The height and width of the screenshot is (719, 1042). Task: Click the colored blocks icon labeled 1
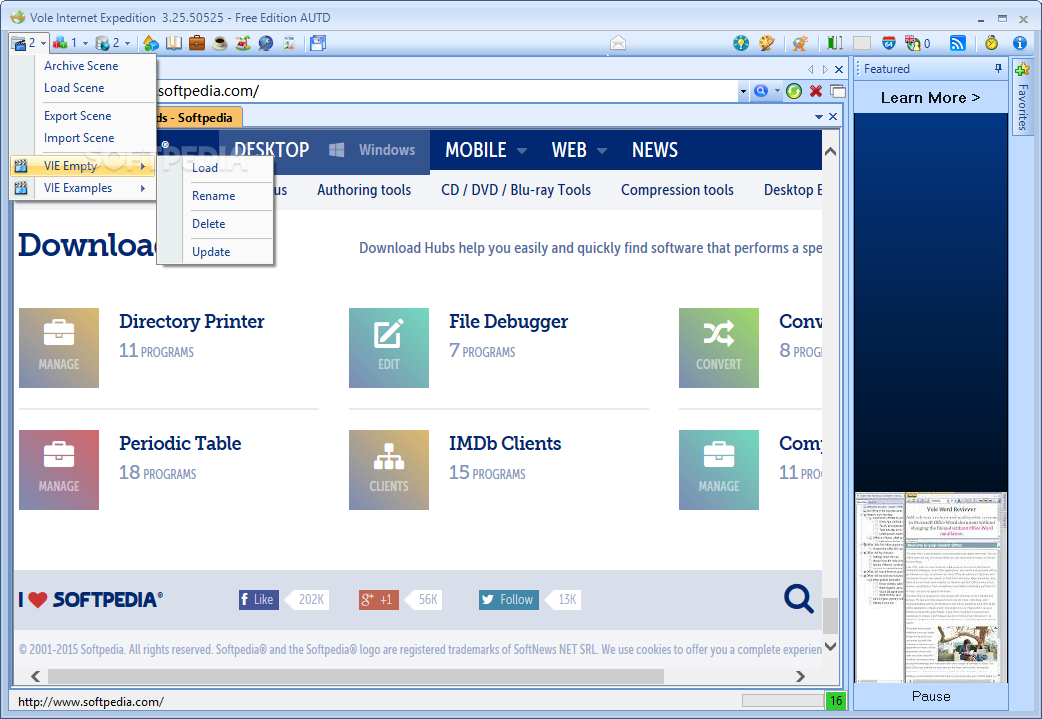coord(60,43)
